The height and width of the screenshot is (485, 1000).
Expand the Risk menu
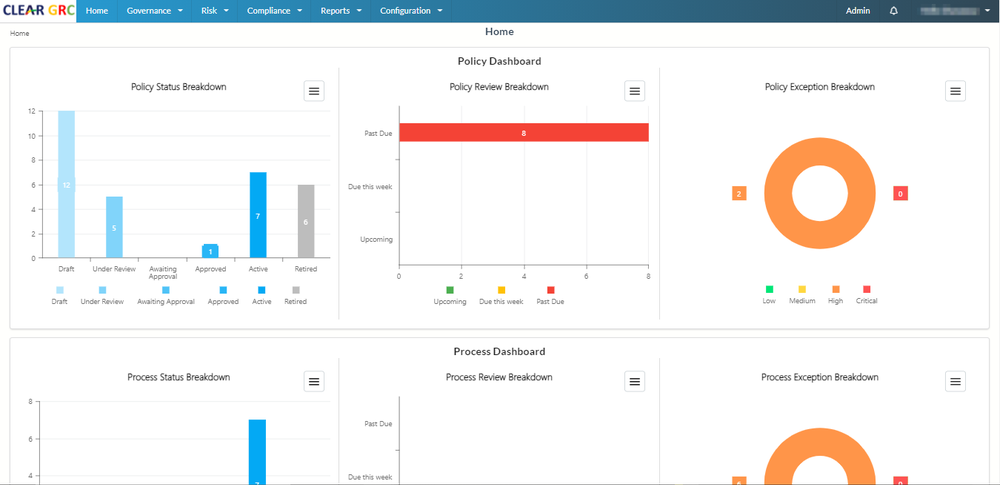[214, 11]
